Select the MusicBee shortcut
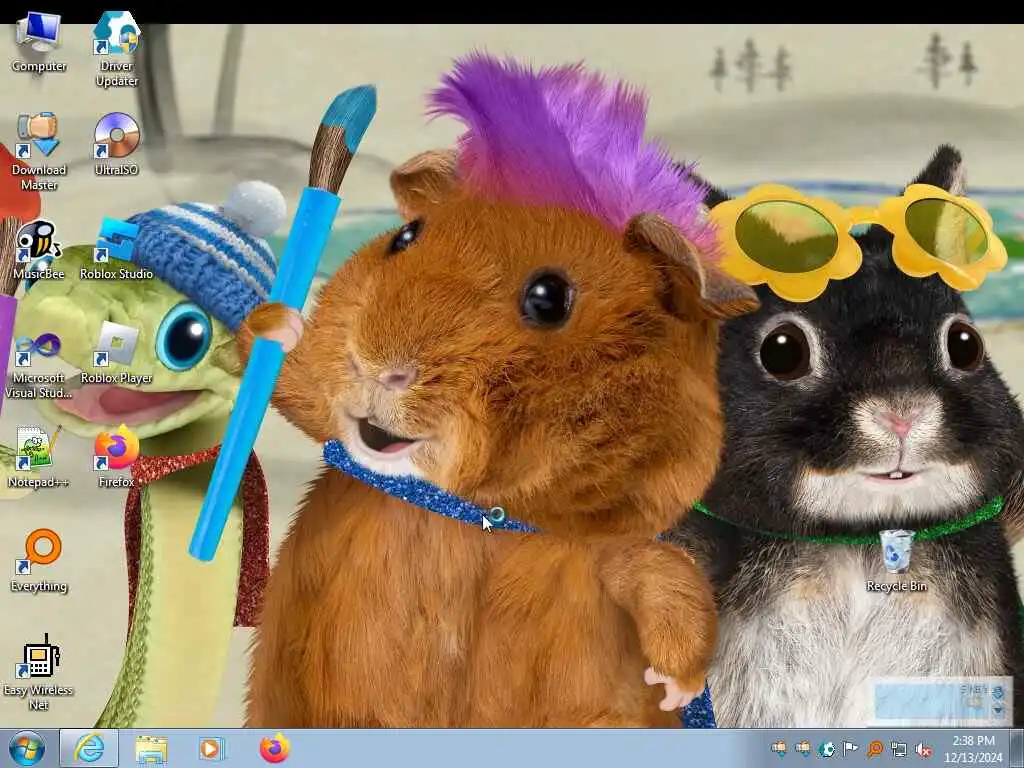Screen dimensions: 1024x768 coord(39,250)
